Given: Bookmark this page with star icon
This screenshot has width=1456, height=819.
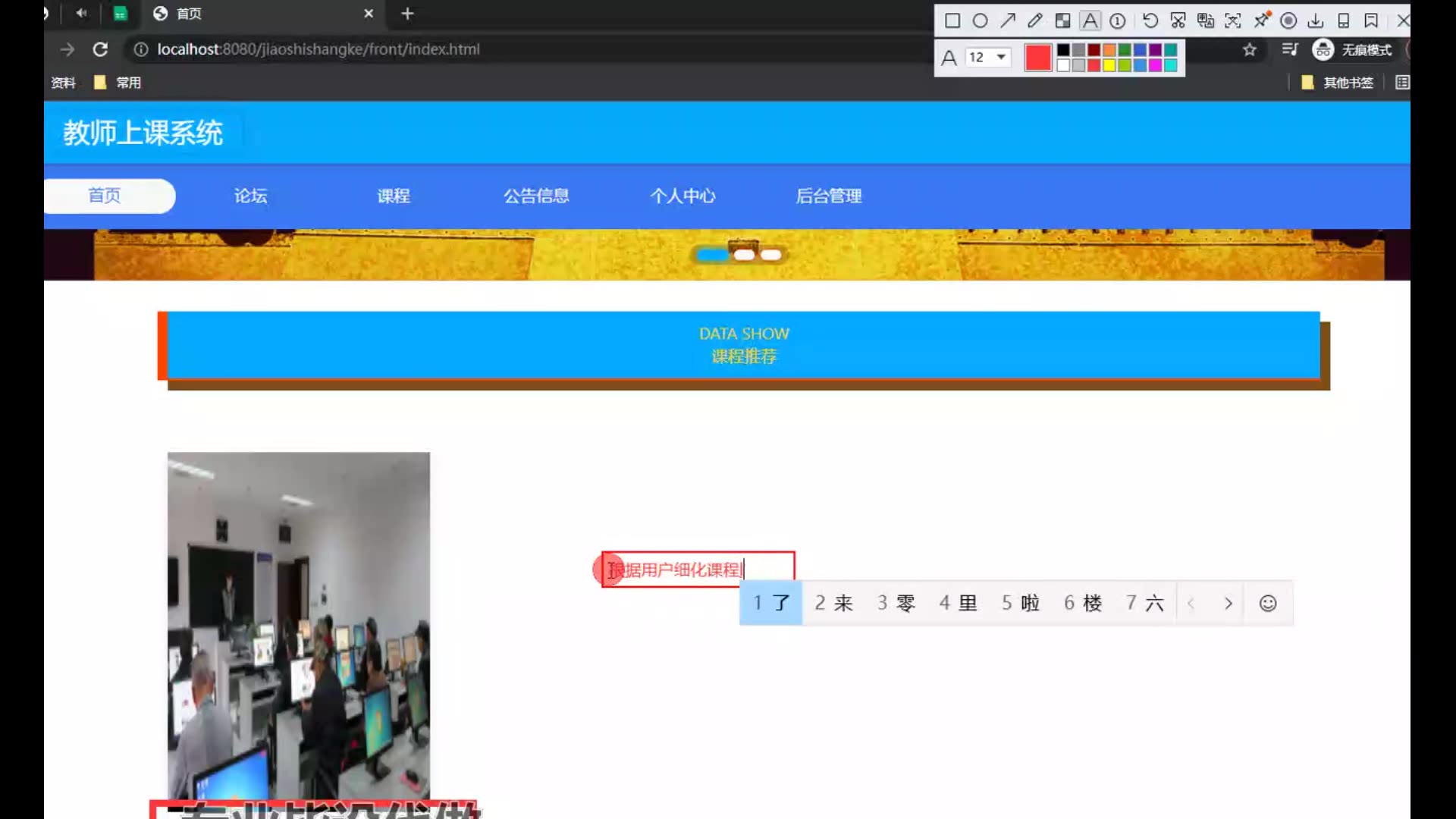Looking at the screenshot, I should (1250, 50).
